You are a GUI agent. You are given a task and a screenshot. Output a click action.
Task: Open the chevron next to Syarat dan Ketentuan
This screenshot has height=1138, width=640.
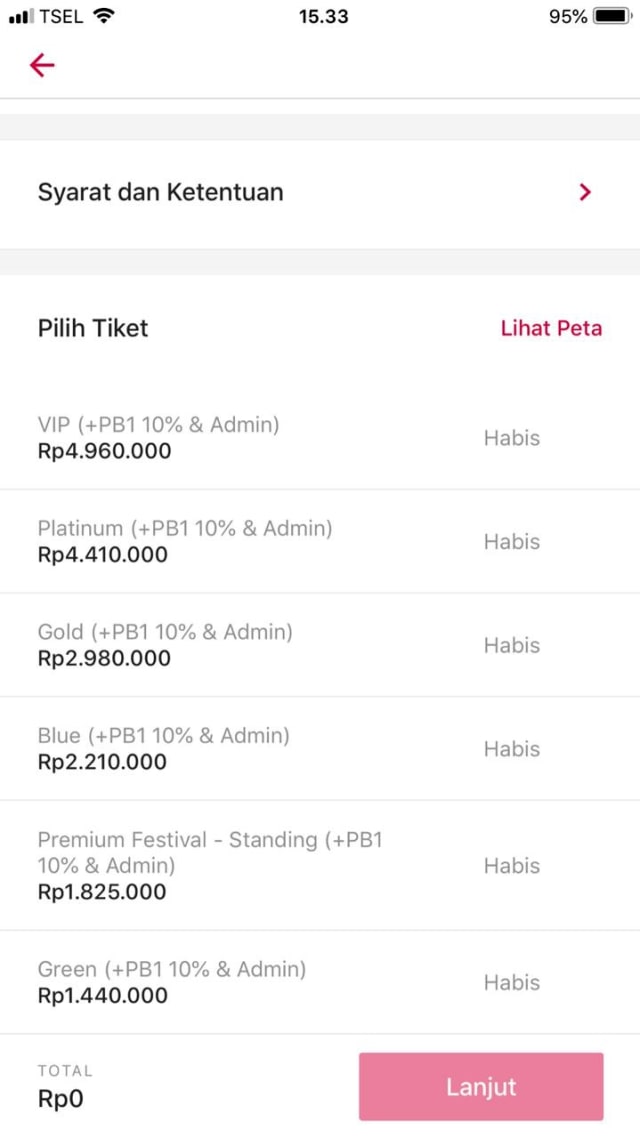585,192
